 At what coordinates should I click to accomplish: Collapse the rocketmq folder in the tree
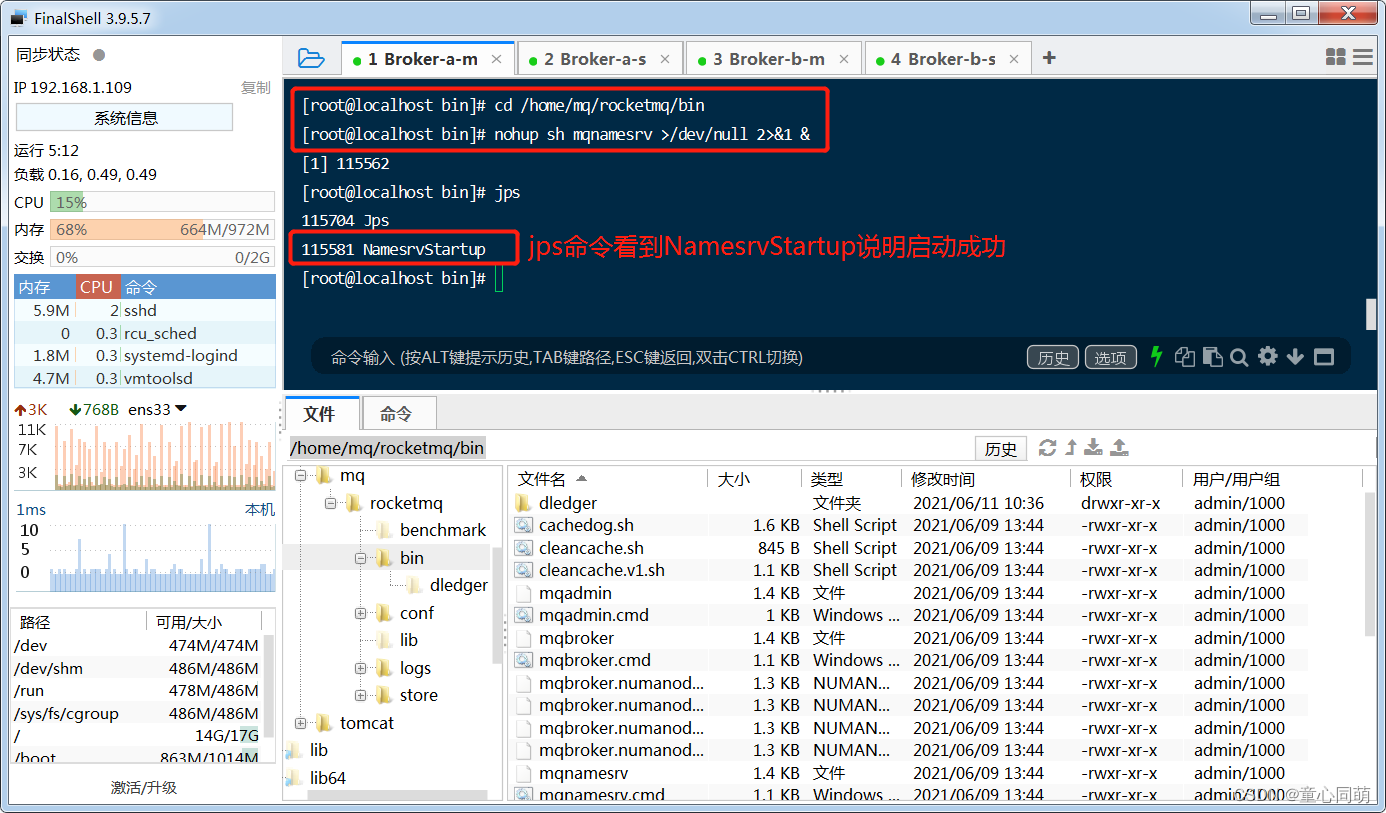coord(330,502)
